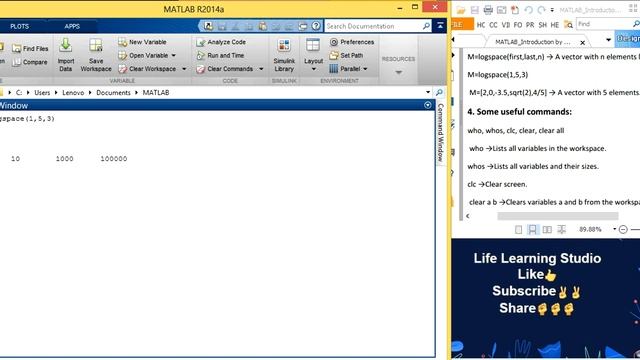This screenshot has width=640, height=360.
Task: Select continuous page view icon
Action: (532, 230)
